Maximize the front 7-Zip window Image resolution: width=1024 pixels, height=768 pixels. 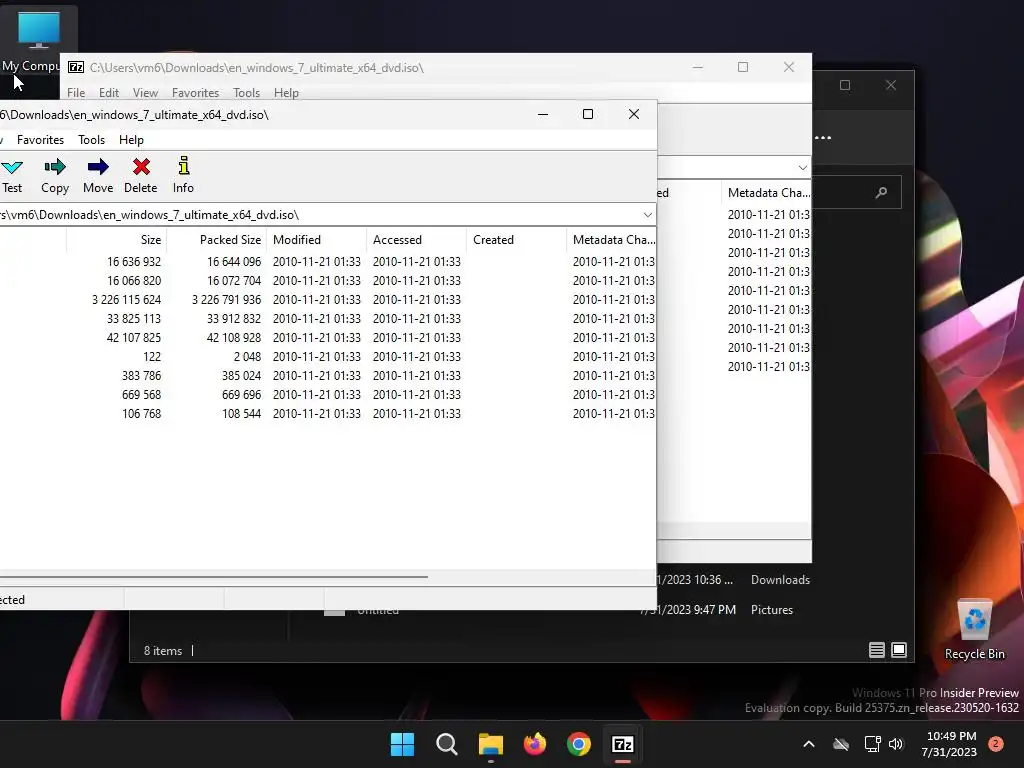[588, 114]
